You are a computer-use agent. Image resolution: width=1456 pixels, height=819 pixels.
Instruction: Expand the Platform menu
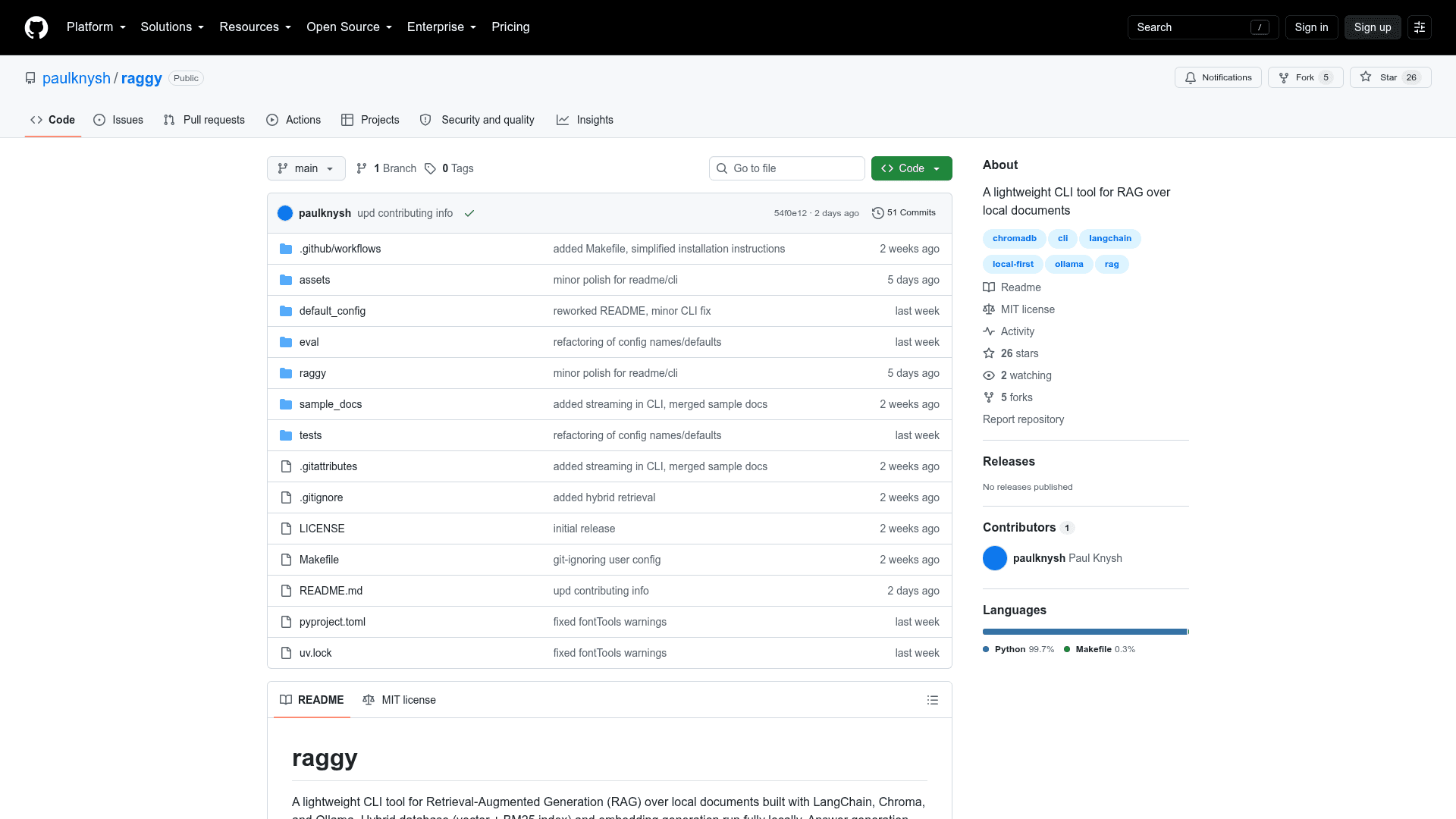(x=96, y=27)
